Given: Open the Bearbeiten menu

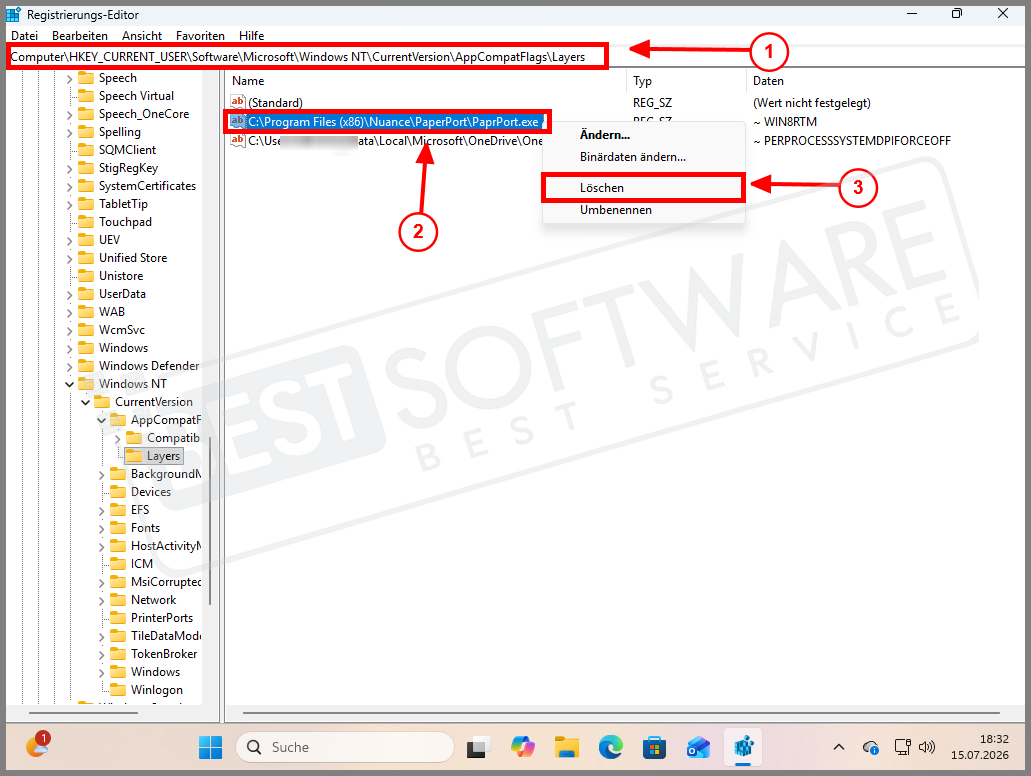Looking at the screenshot, I should (x=80, y=36).
